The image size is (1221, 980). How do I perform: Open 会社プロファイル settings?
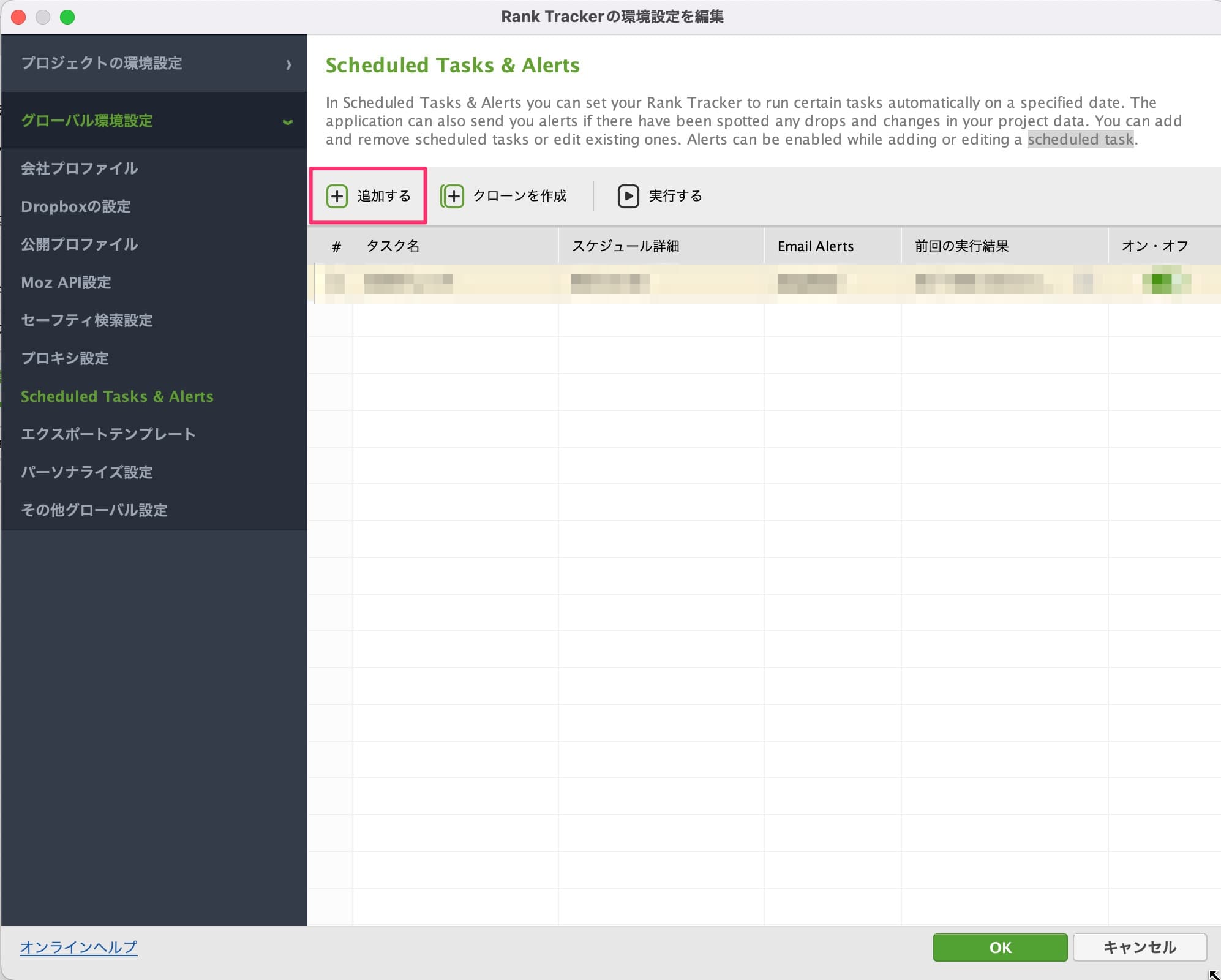click(x=79, y=168)
